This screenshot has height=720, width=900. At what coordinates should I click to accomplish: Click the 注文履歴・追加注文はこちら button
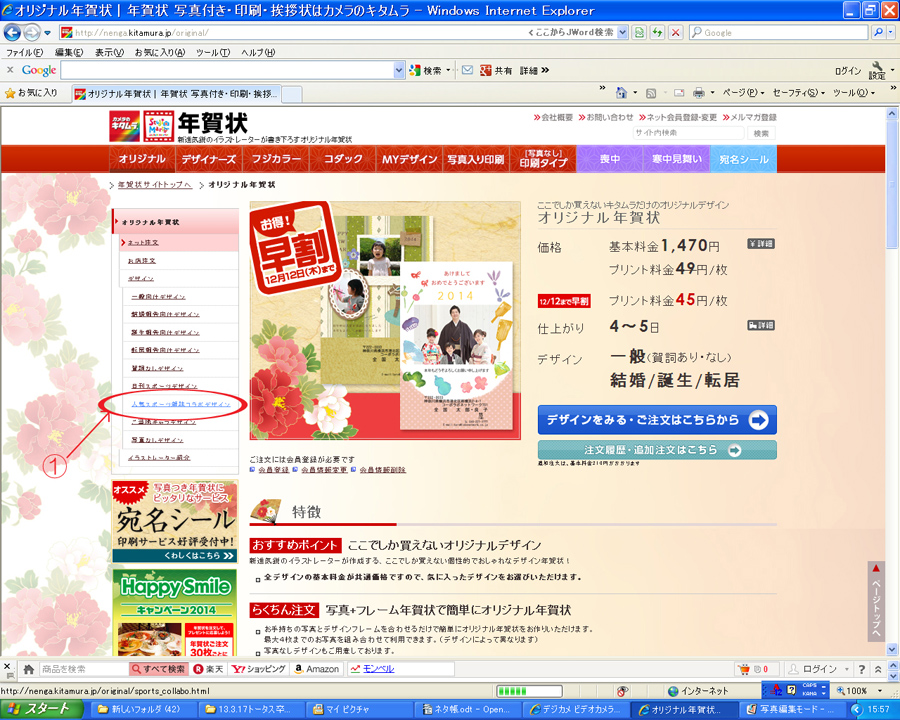pyautogui.click(x=656, y=450)
